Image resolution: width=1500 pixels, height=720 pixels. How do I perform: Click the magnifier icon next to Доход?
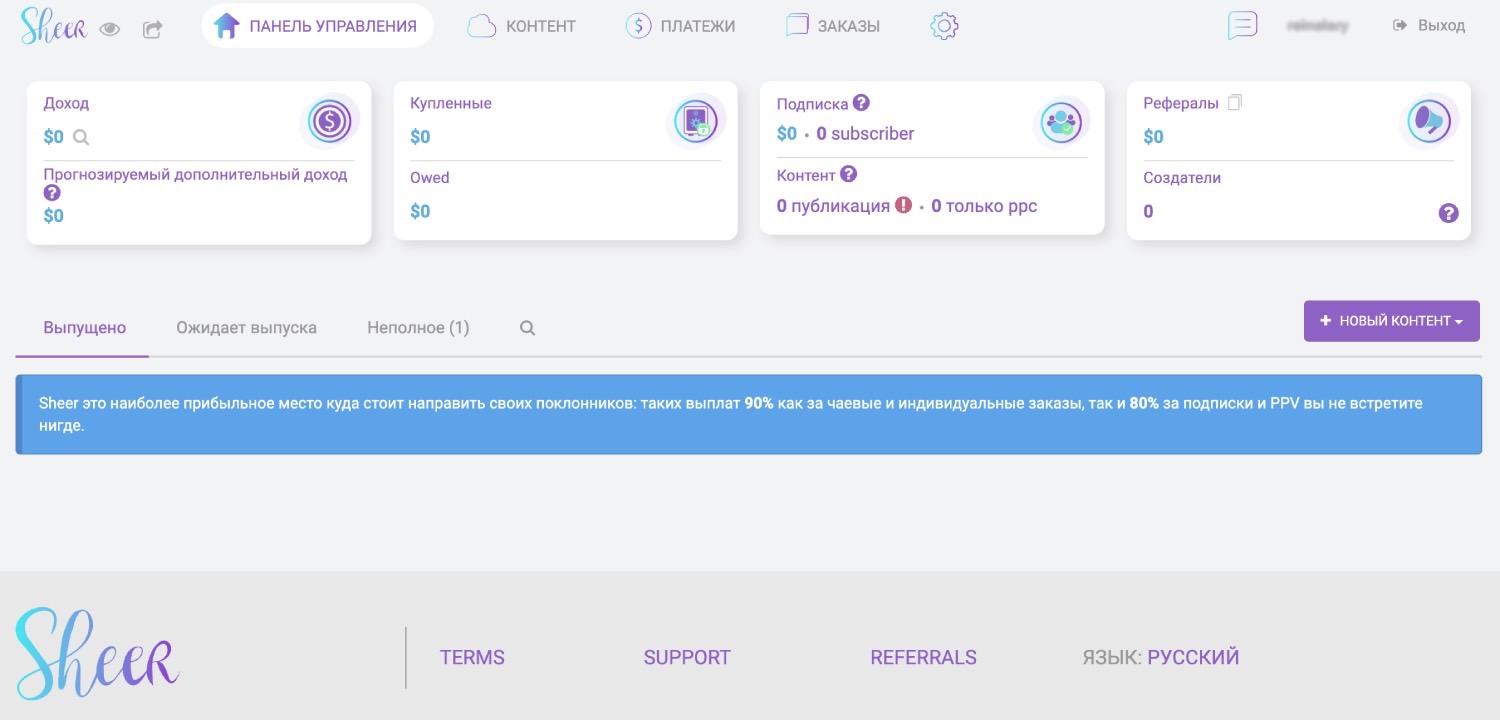tap(81, 138)
